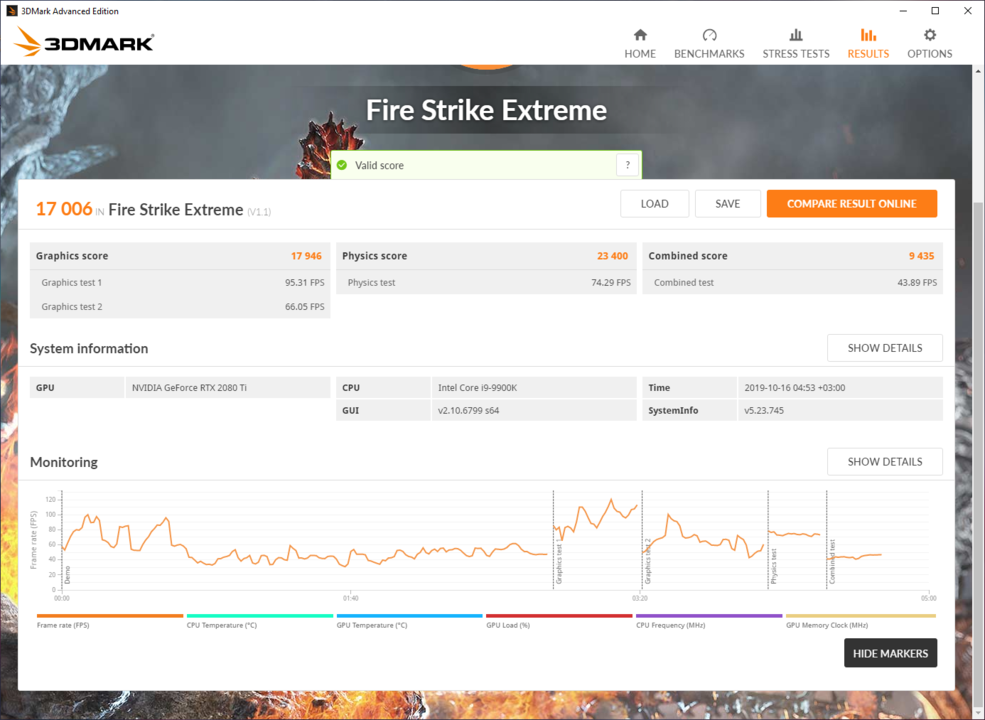
Task: Select the RESULTS tab
Action: coord(868,44)
